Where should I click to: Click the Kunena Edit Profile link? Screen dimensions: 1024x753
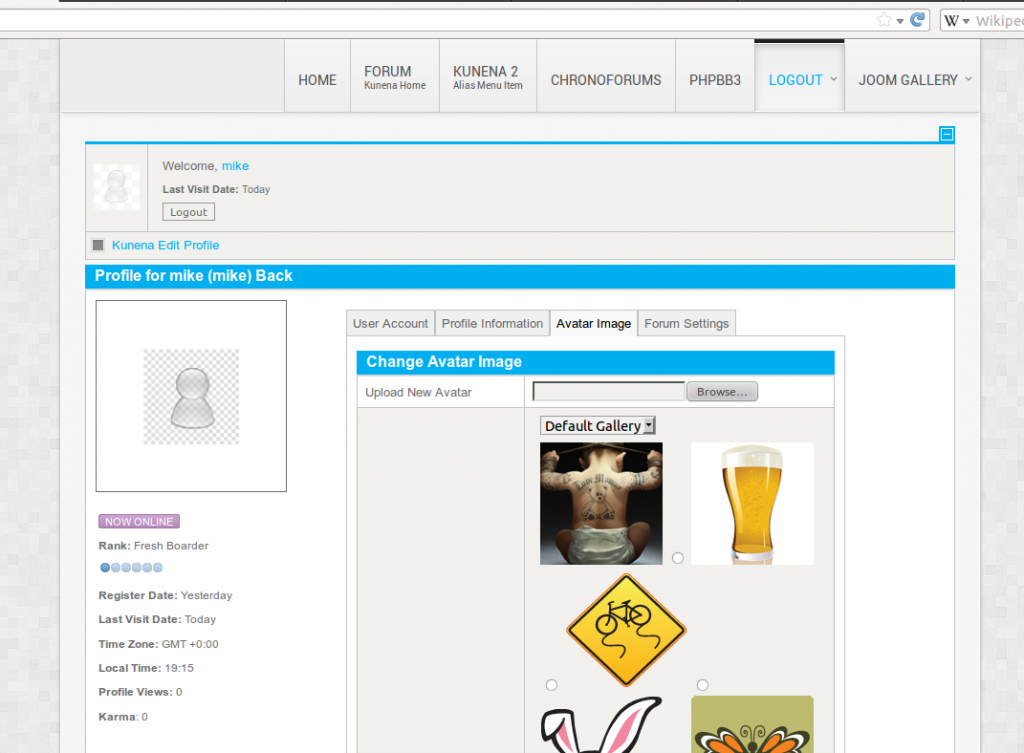coord(165,245)
